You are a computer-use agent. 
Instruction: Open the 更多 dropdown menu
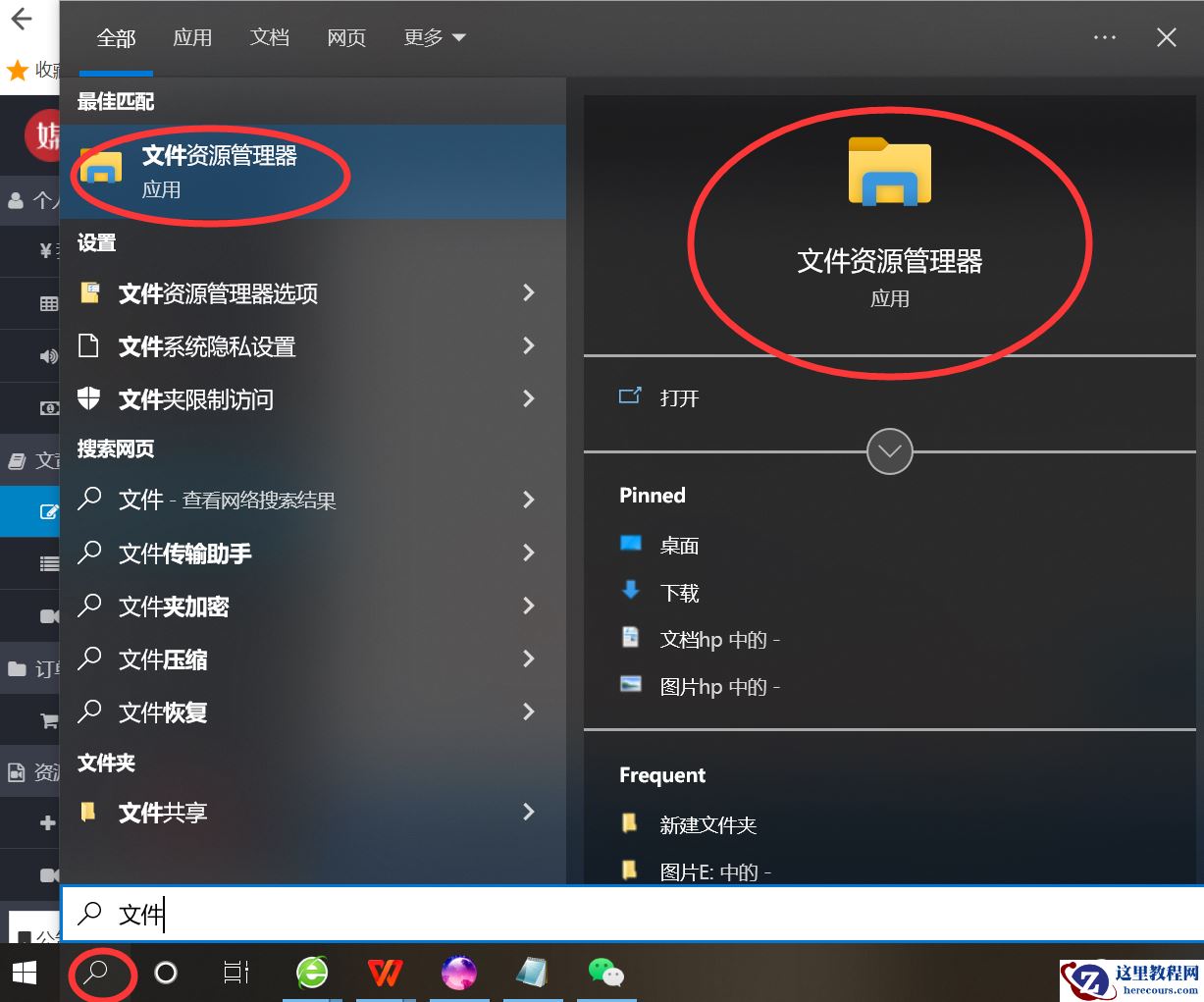[433, 37]
